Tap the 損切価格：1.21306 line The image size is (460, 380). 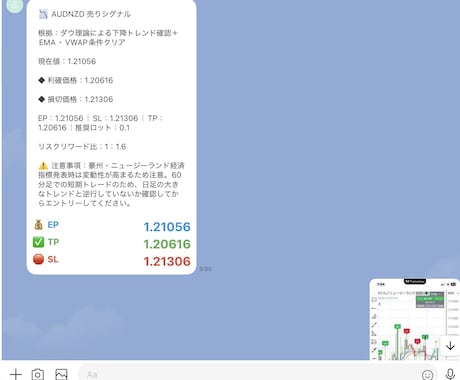click(x=76, y=99)
